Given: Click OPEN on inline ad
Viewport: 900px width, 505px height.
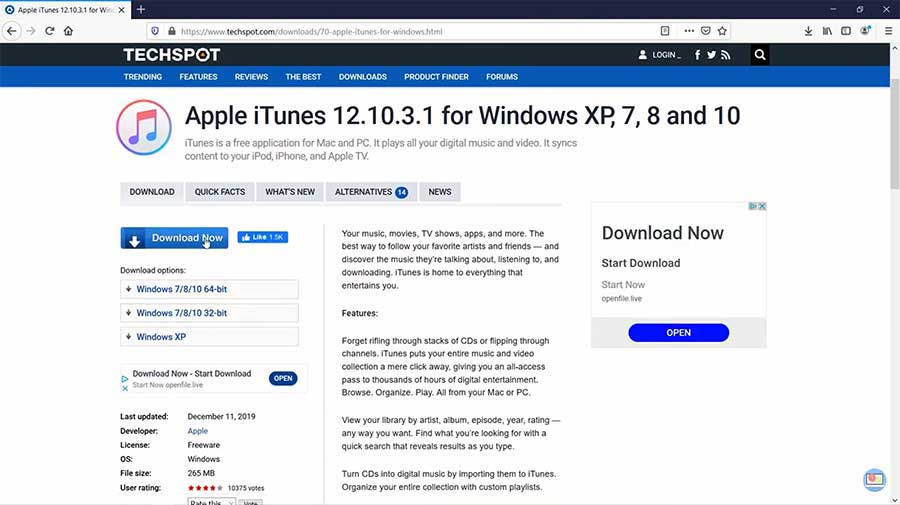Looking at the screenshot, I should (x=283, y=378).
